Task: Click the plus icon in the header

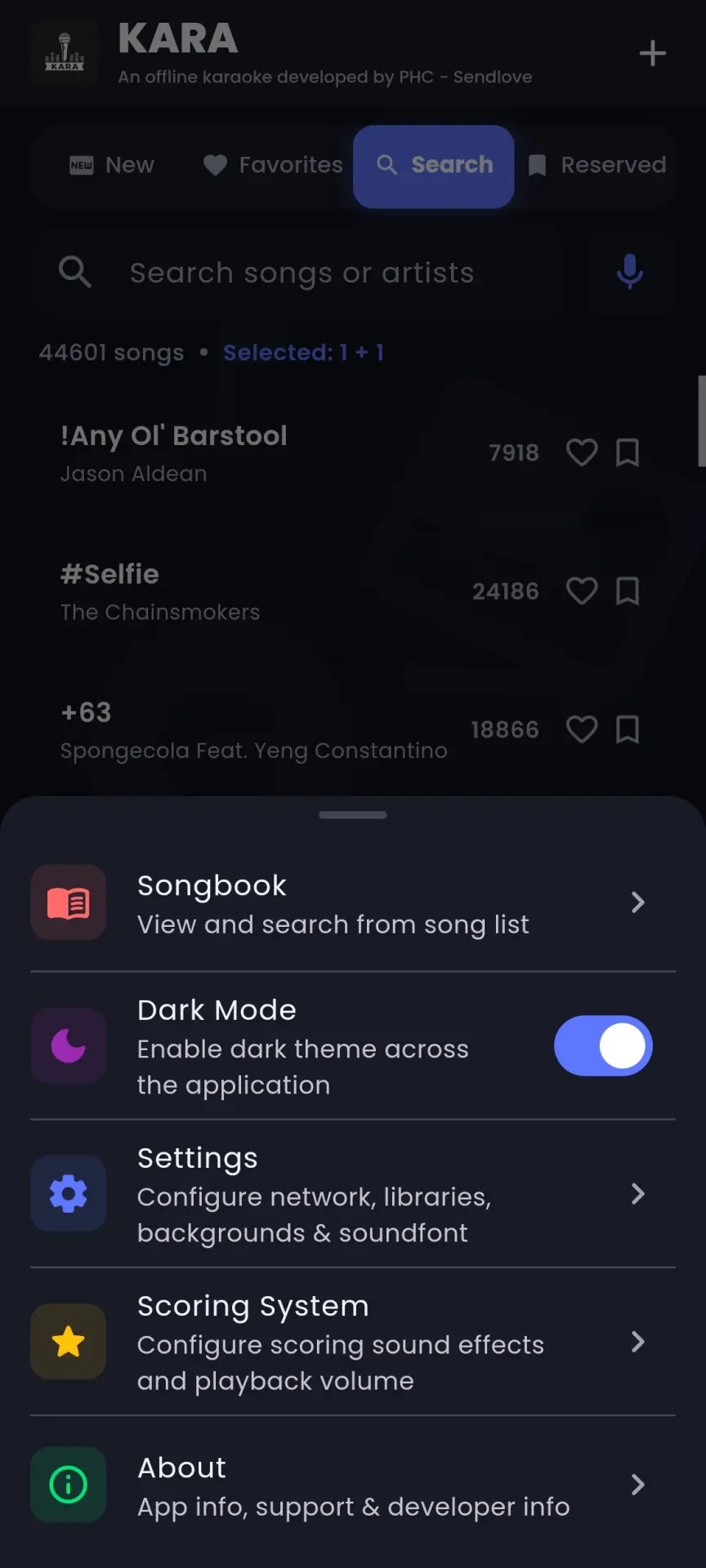Action: [652, 54]
